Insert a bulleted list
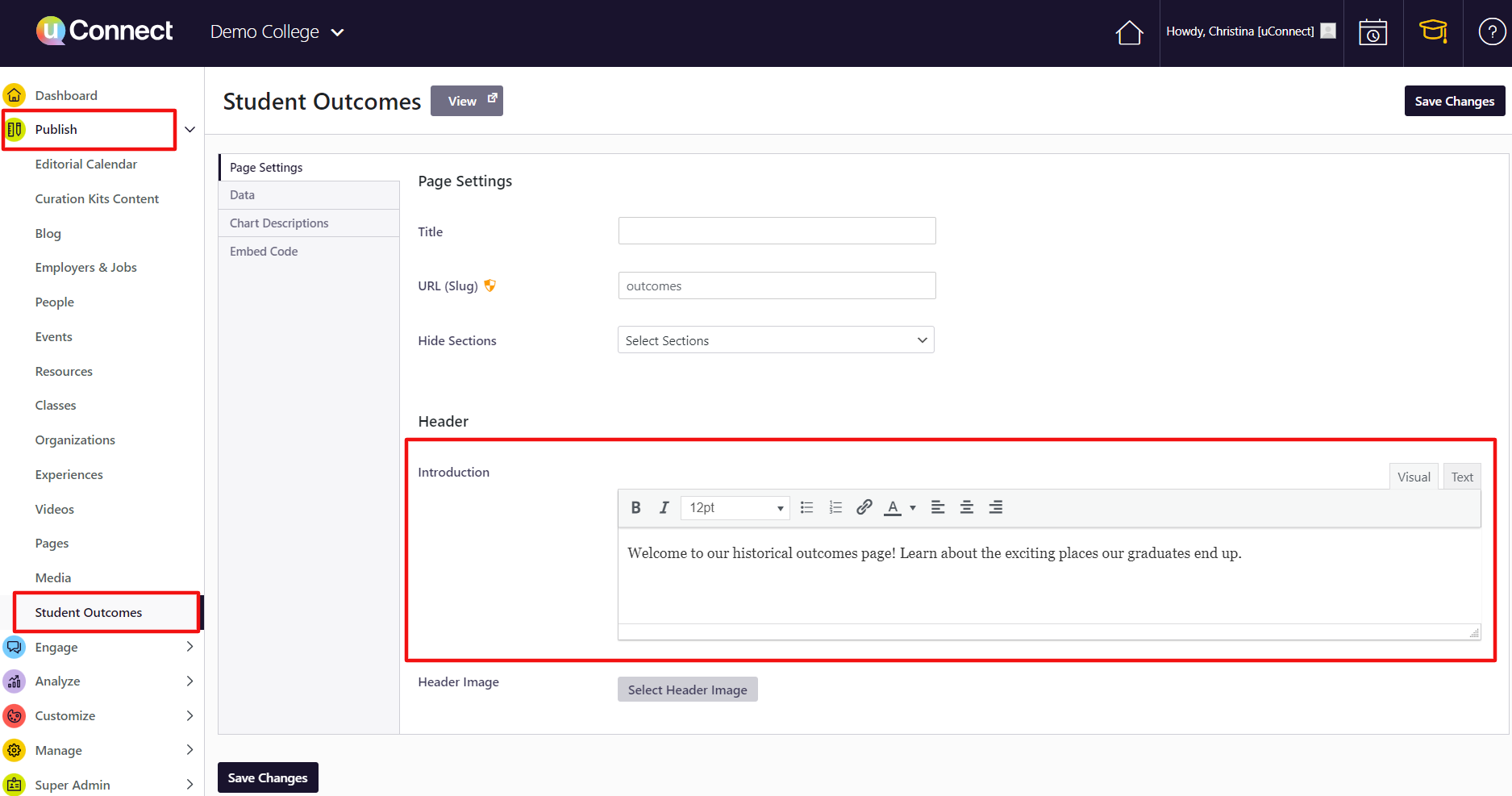The image size is (1512, 796). coord(806,507)
